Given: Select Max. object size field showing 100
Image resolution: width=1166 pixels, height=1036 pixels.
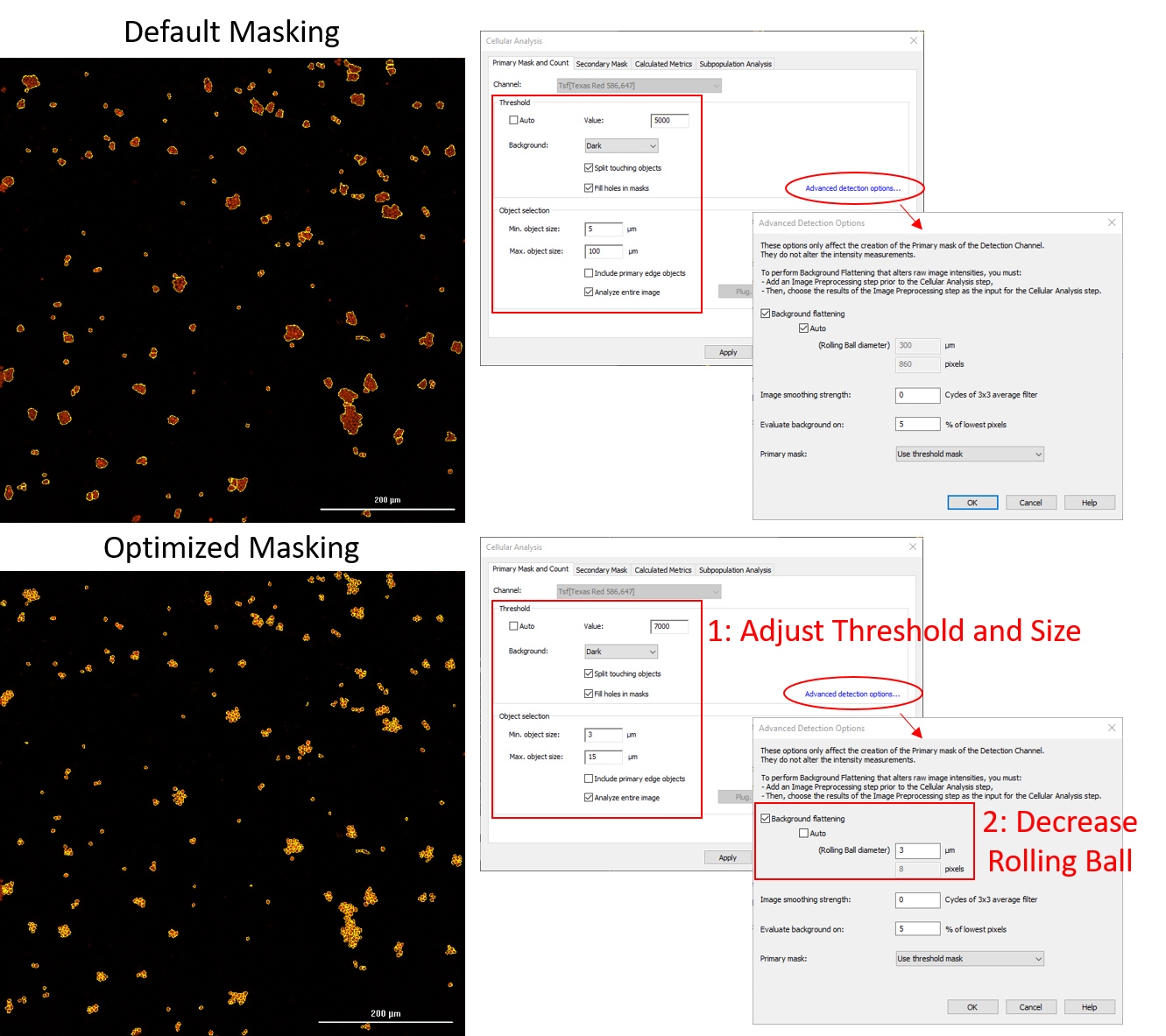Looking at the screenshot, I should pyautogui.click(x=604, y=251).
